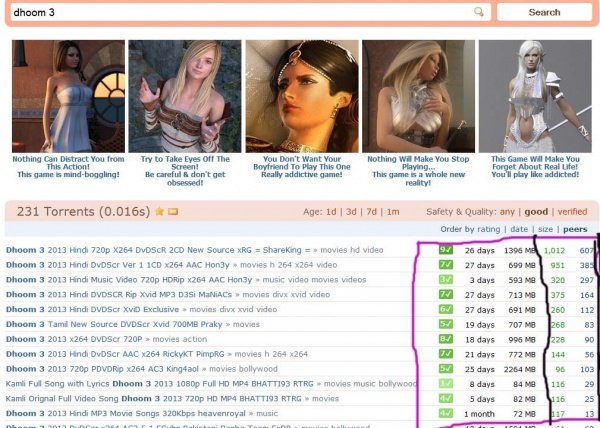Click verified badge 5 on the 2264 MB row
Image resolution: width=600 pixels, height=428 pixels.
pyautogui.click(x=446, y=369)
